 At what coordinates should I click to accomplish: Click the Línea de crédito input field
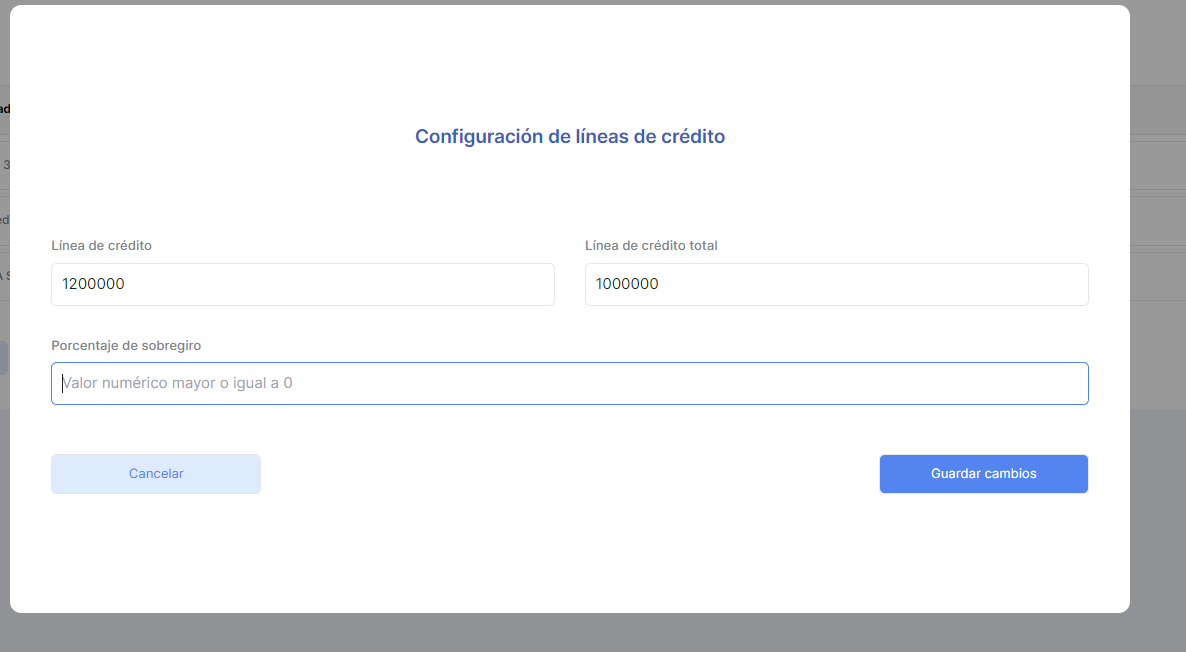303,284
